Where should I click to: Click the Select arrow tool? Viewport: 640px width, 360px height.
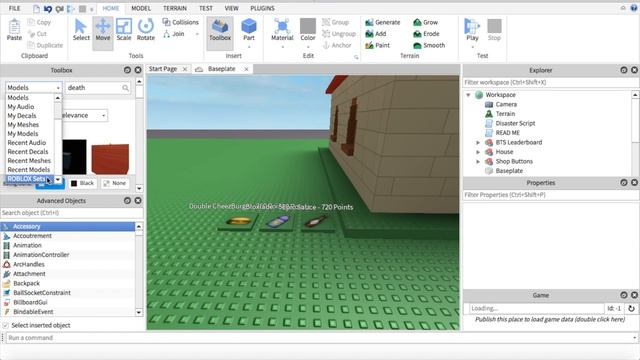click(81, 29)
